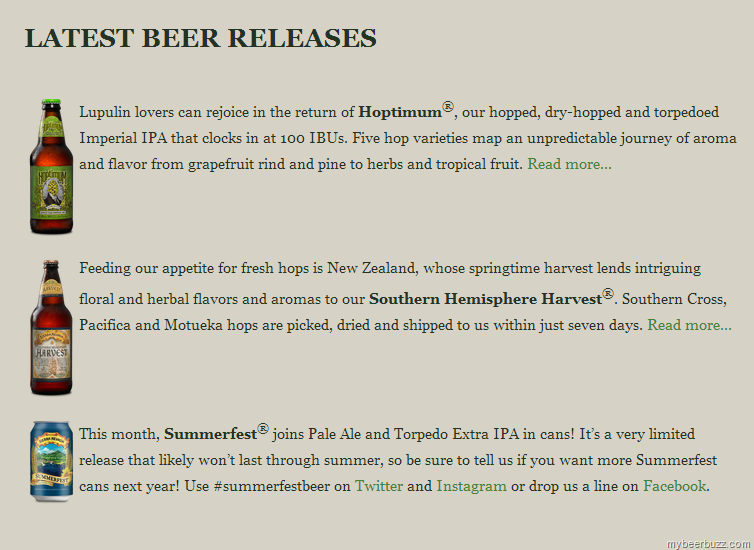Screen dimensions: 754x550
Task: Click the bold Southern Hemisphere Harvest name
Action: (485, 299)
